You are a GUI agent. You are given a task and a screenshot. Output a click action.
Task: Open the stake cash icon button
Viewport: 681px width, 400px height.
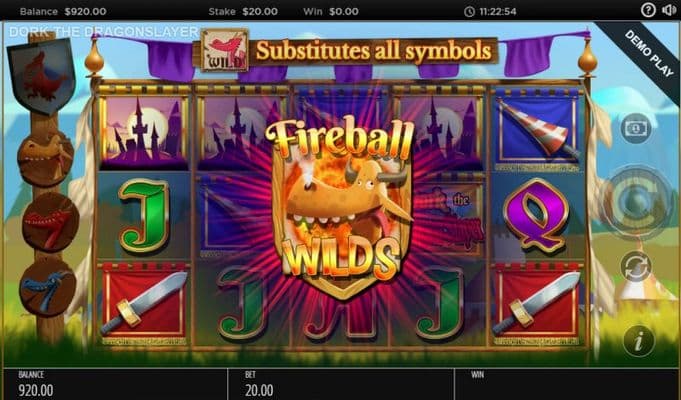coord(636,129)
